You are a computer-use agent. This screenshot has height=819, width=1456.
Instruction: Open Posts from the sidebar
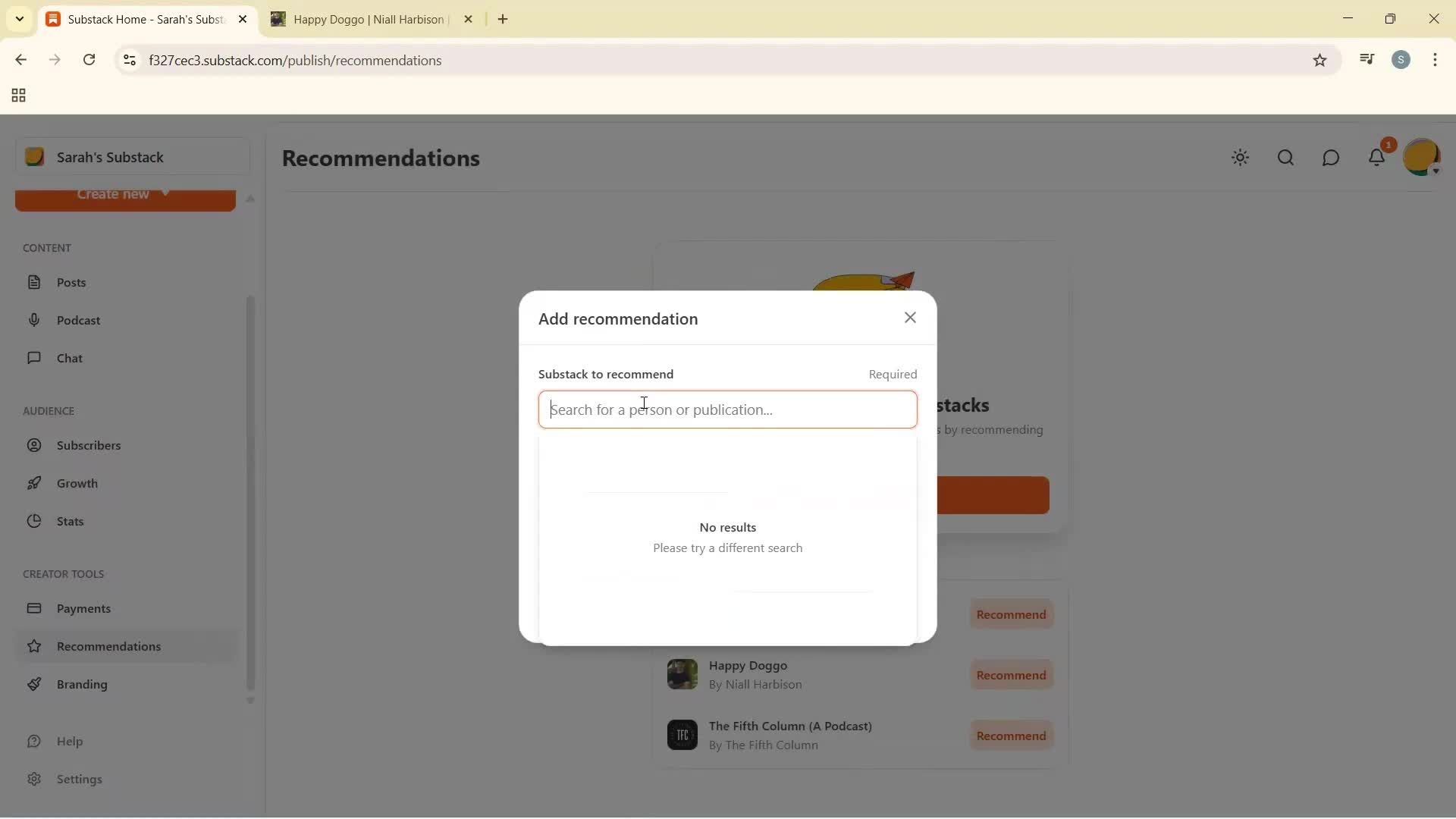(71, 281)
